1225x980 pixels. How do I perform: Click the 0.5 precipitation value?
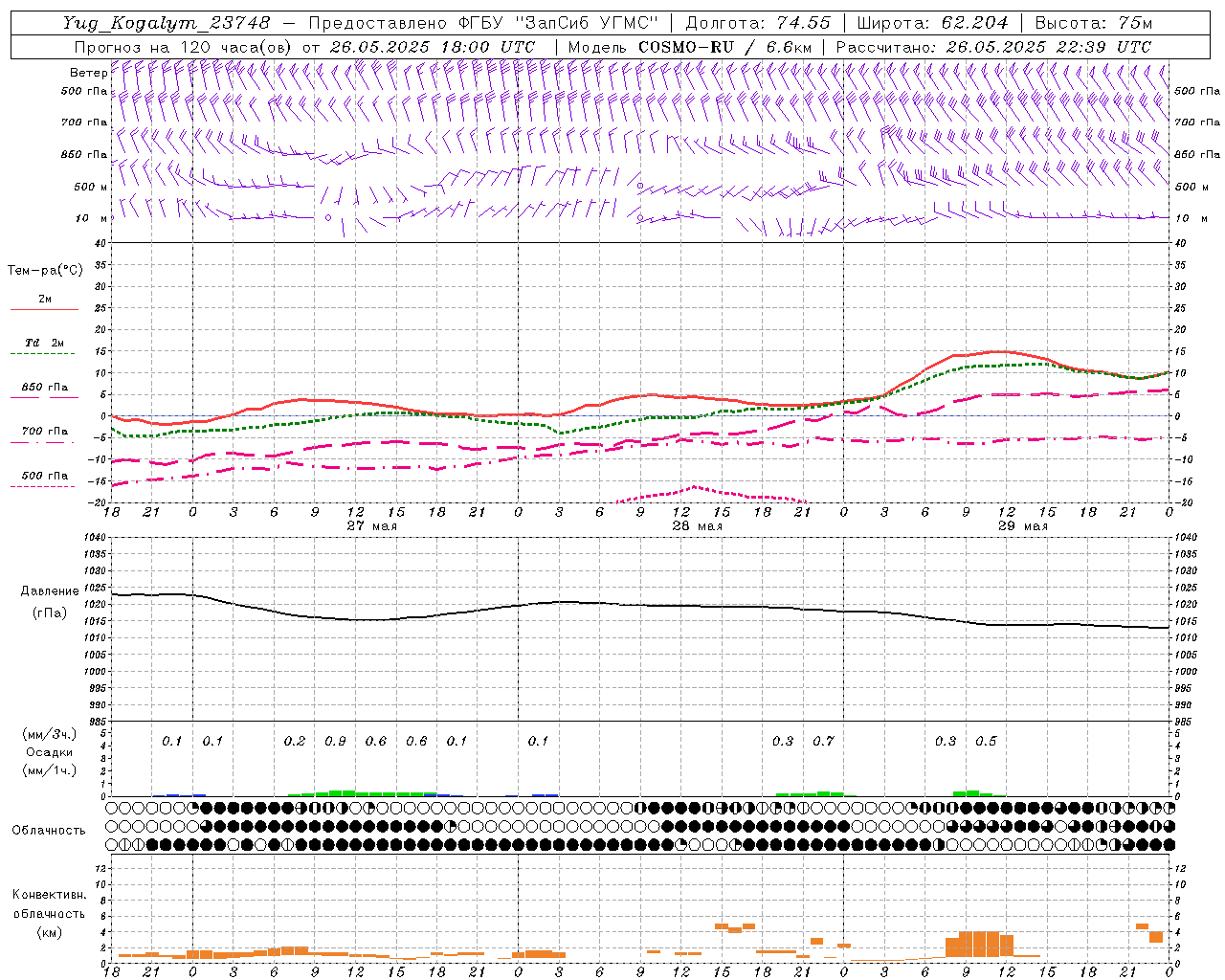[x=986, y=742]
